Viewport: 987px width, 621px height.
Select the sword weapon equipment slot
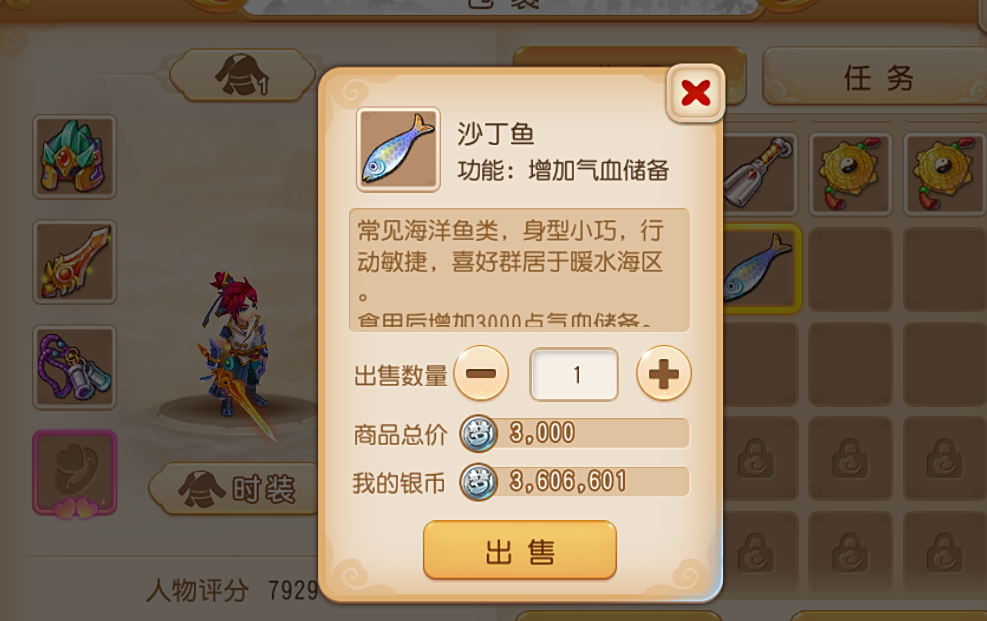tap(75, 262)
